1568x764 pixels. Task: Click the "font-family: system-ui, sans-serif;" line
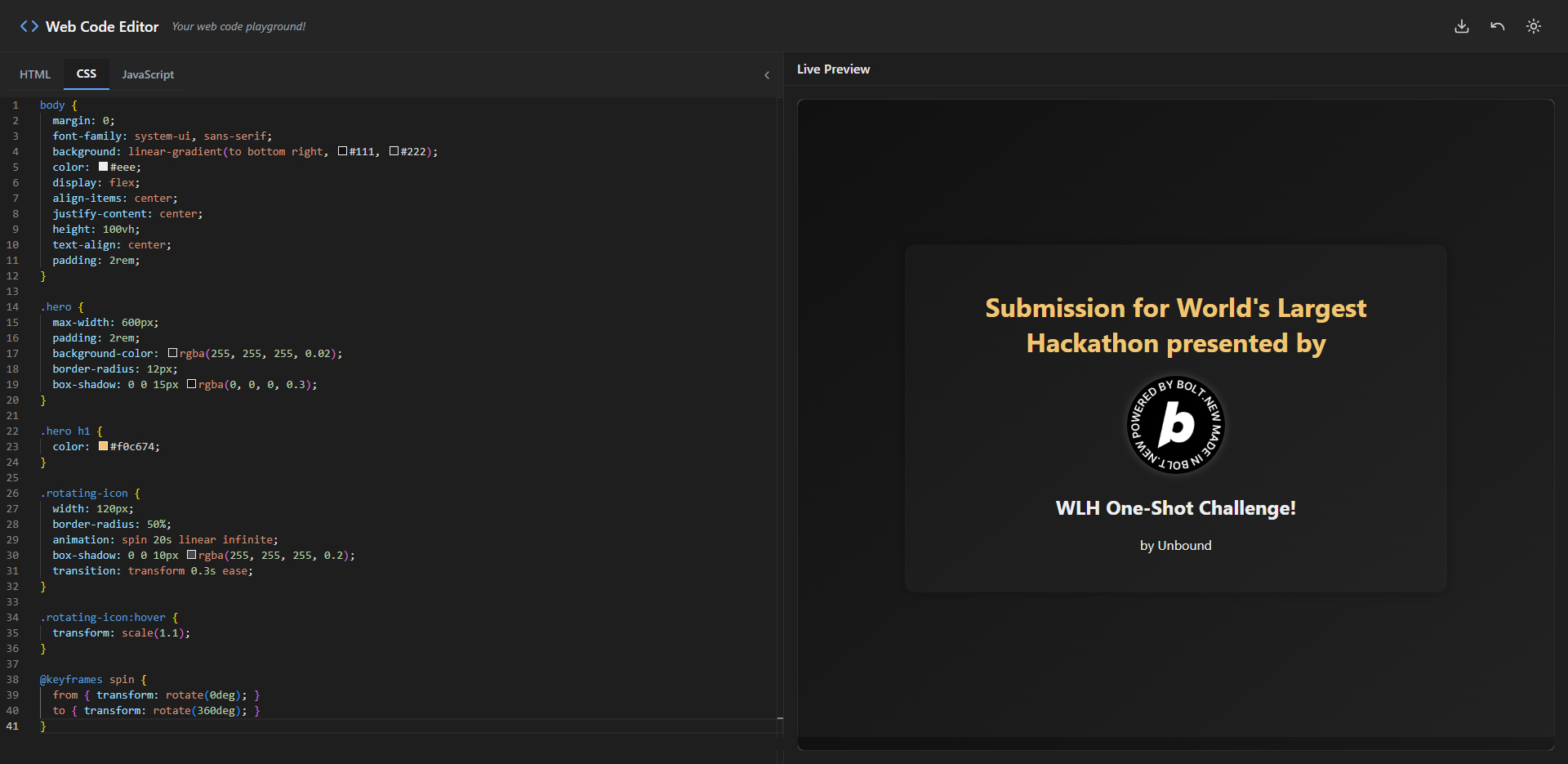pos(163,136)
